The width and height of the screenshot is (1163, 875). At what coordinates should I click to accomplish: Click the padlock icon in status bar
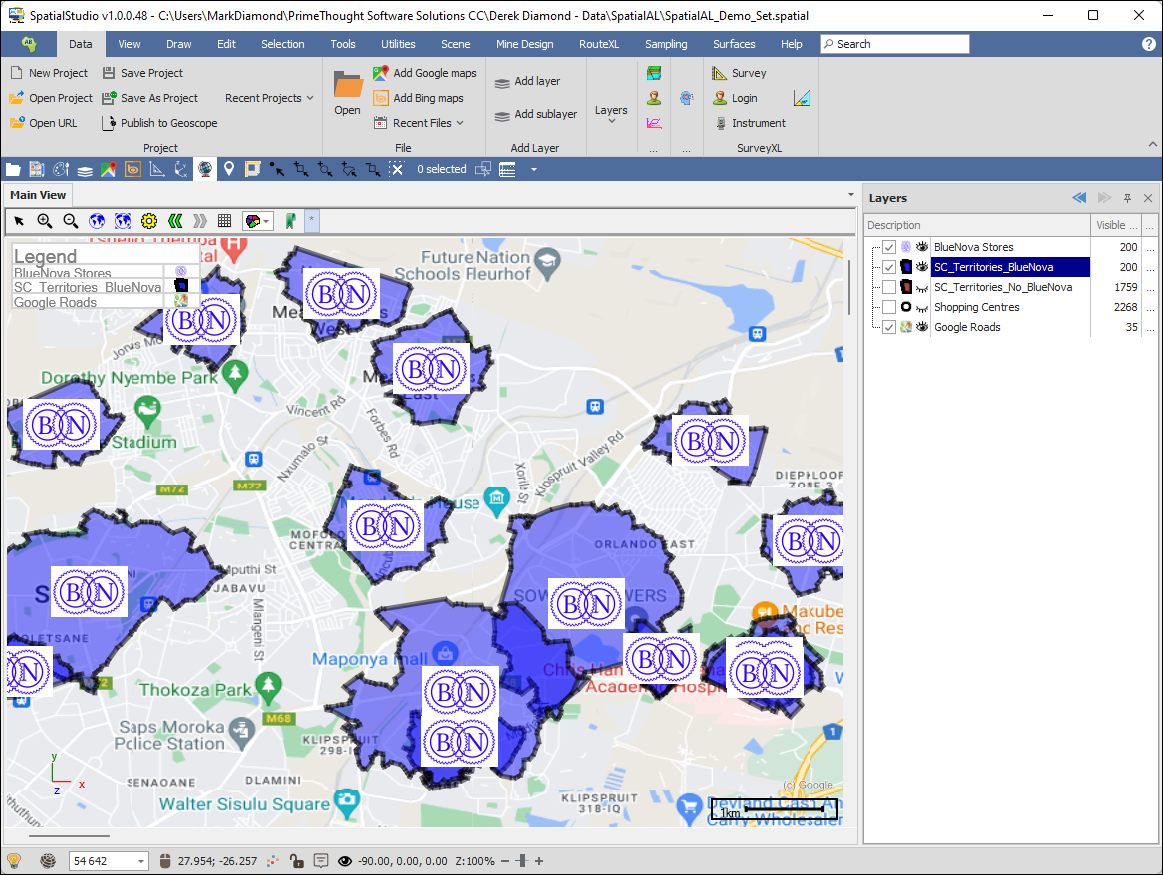tap(296, 860)
